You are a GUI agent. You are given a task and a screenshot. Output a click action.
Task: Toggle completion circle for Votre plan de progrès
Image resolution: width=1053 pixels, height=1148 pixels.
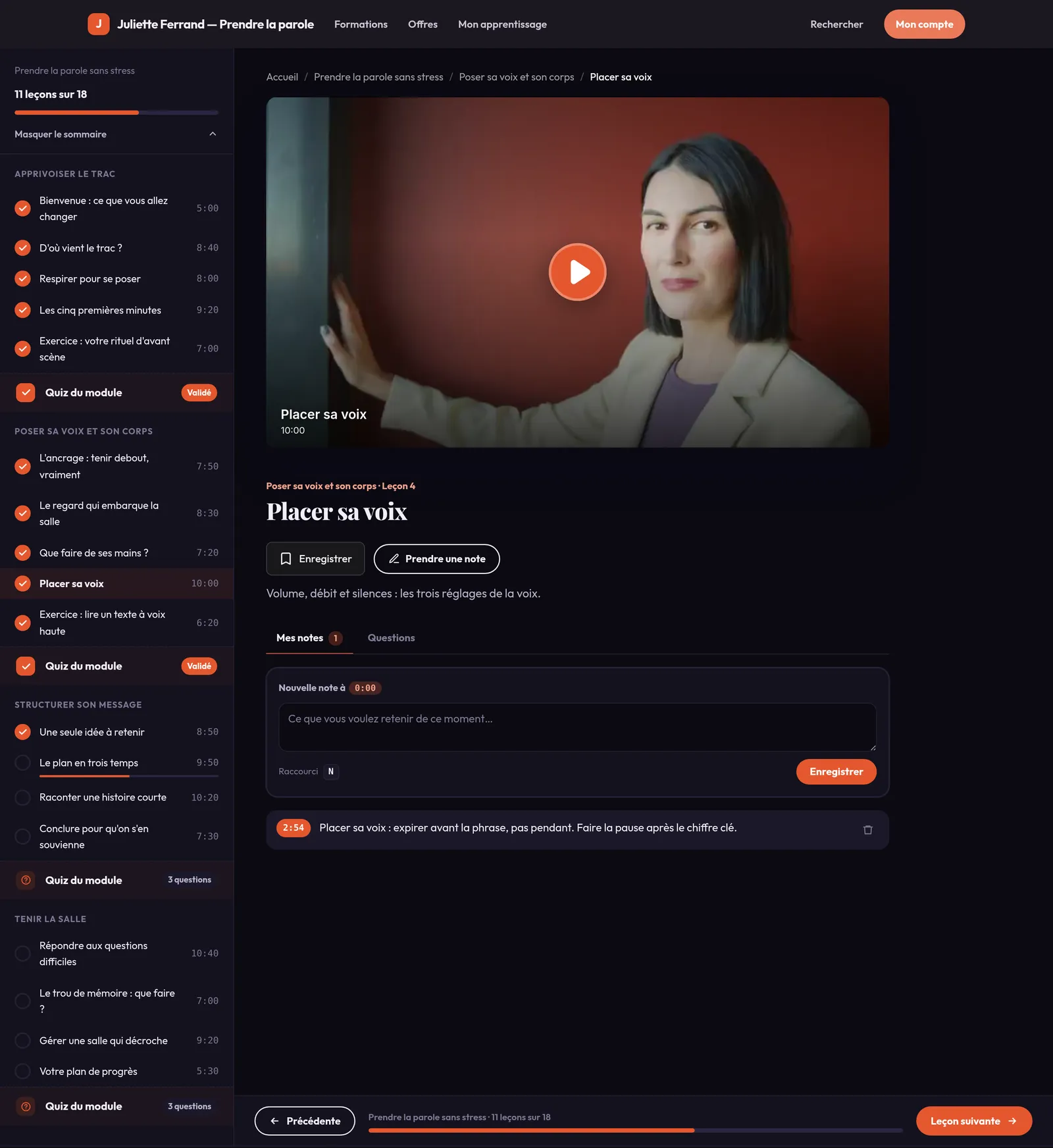23,1071
